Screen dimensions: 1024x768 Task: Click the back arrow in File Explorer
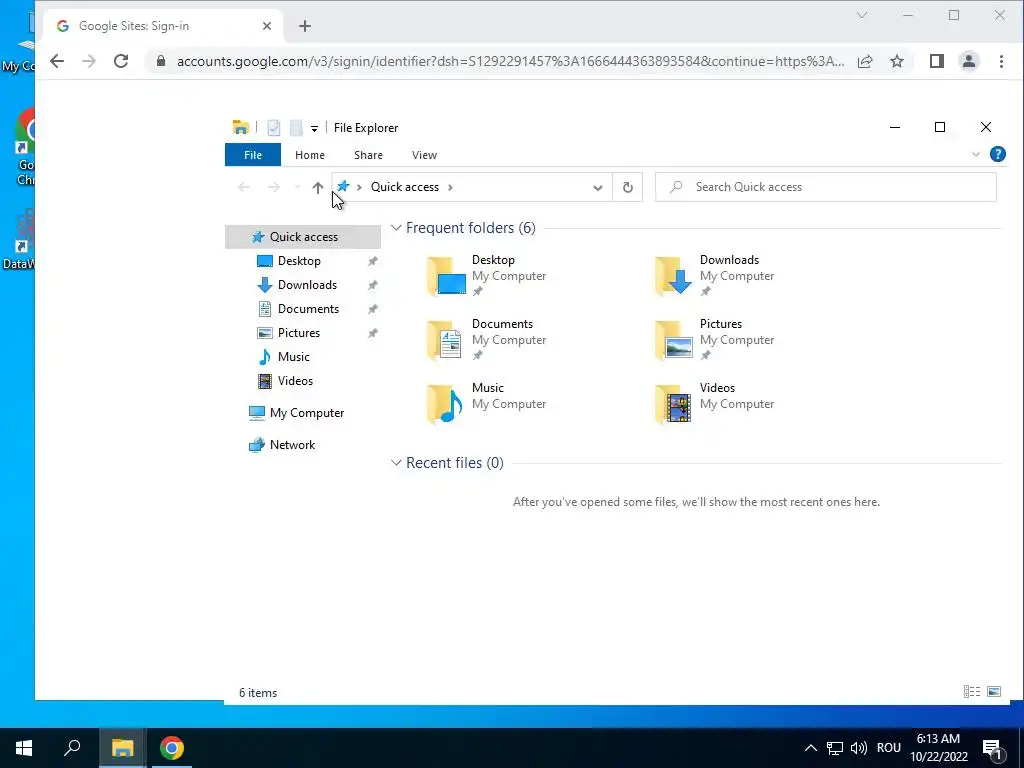[244, 187]
